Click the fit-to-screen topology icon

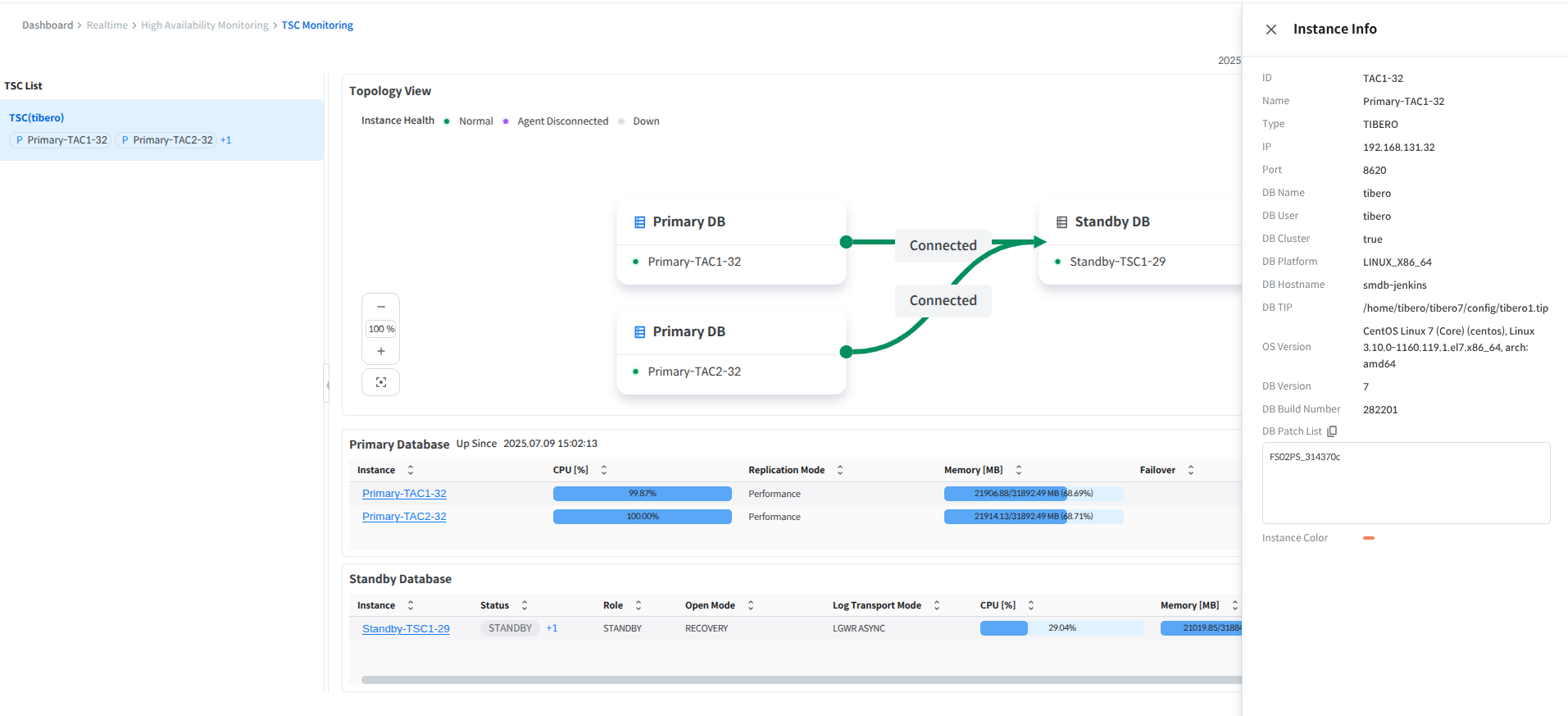click(x=380, y=382)
